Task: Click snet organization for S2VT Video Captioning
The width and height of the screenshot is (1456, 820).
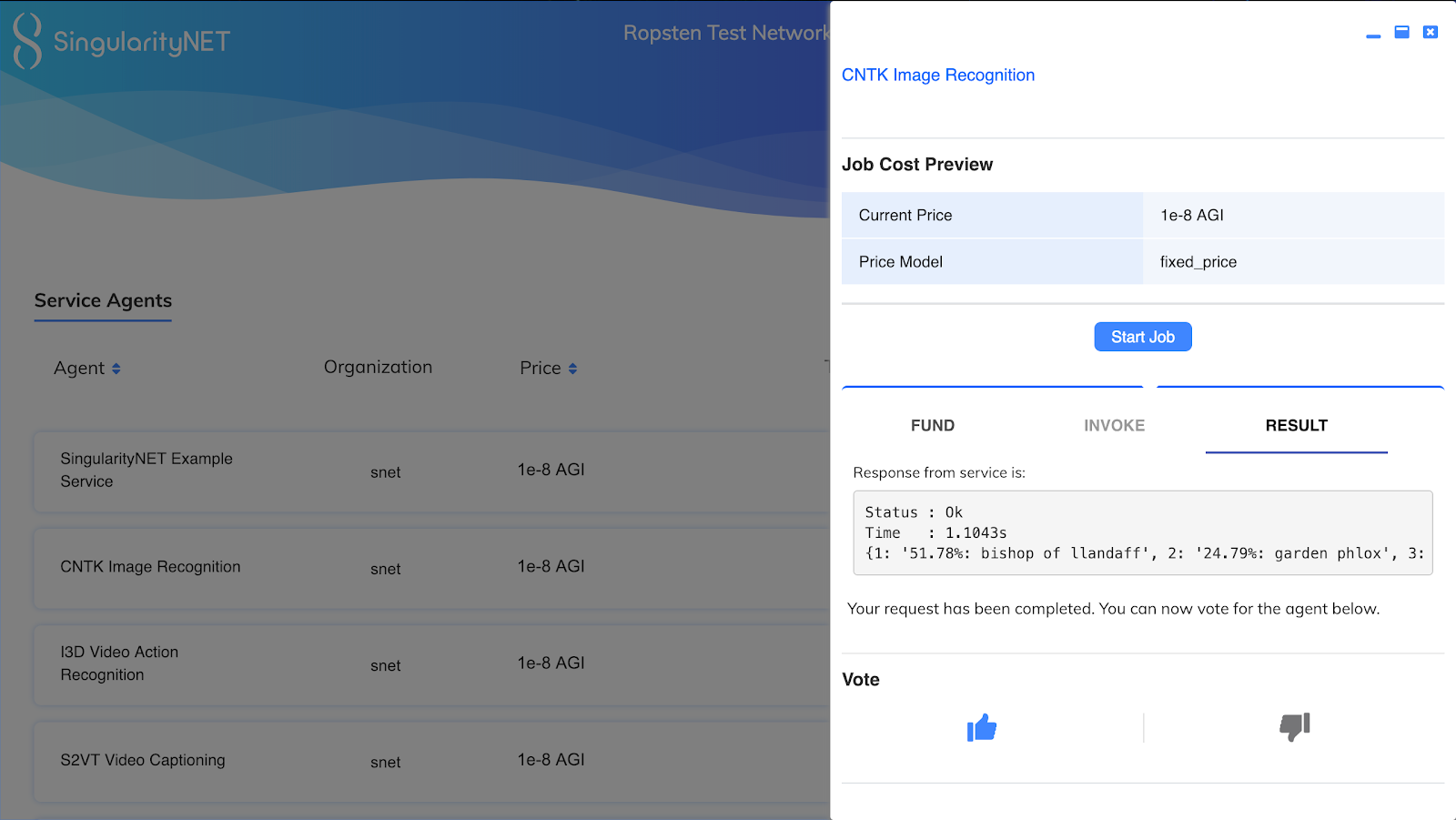Action: 386,763
